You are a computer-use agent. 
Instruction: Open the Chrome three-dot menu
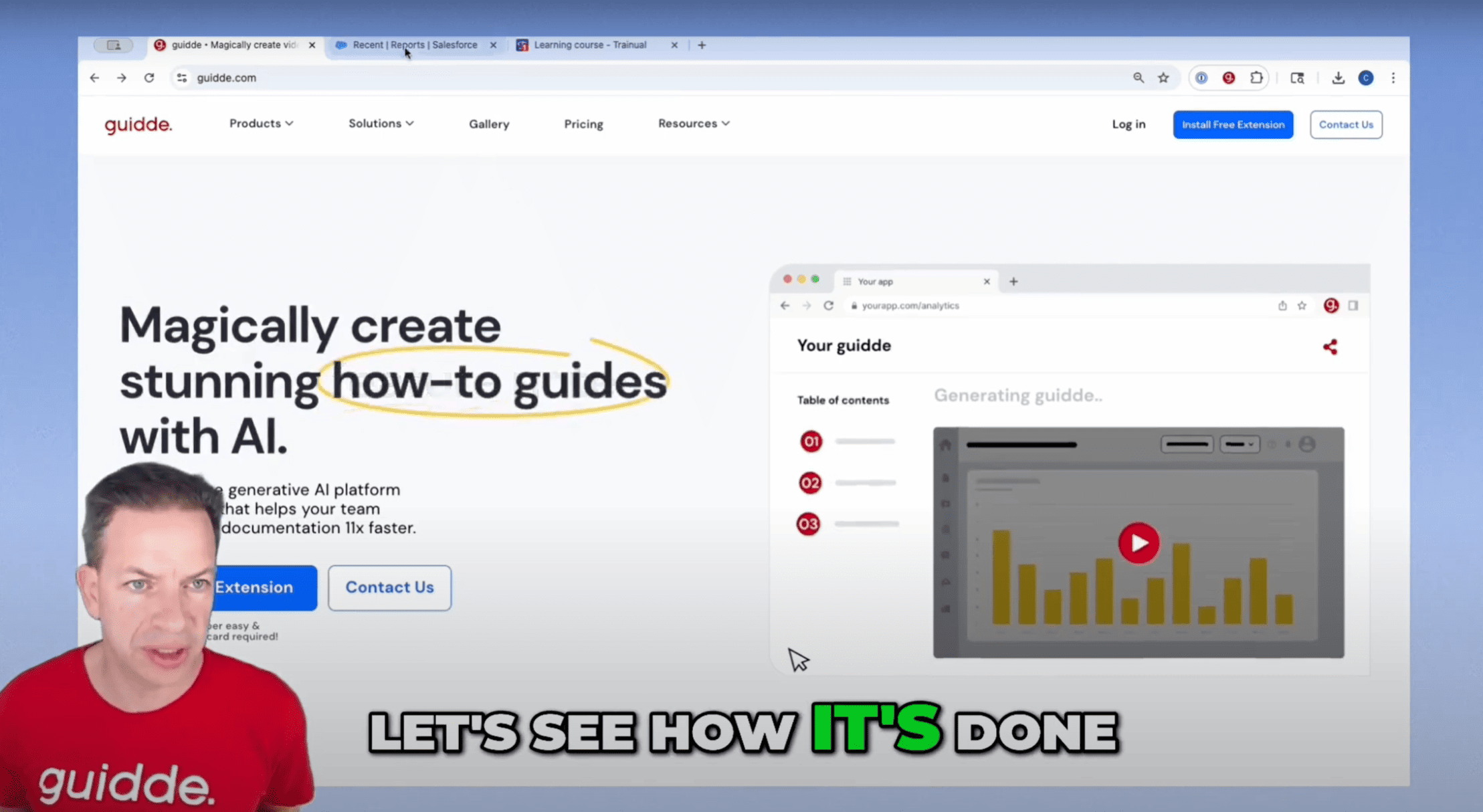click(1393, 78)
